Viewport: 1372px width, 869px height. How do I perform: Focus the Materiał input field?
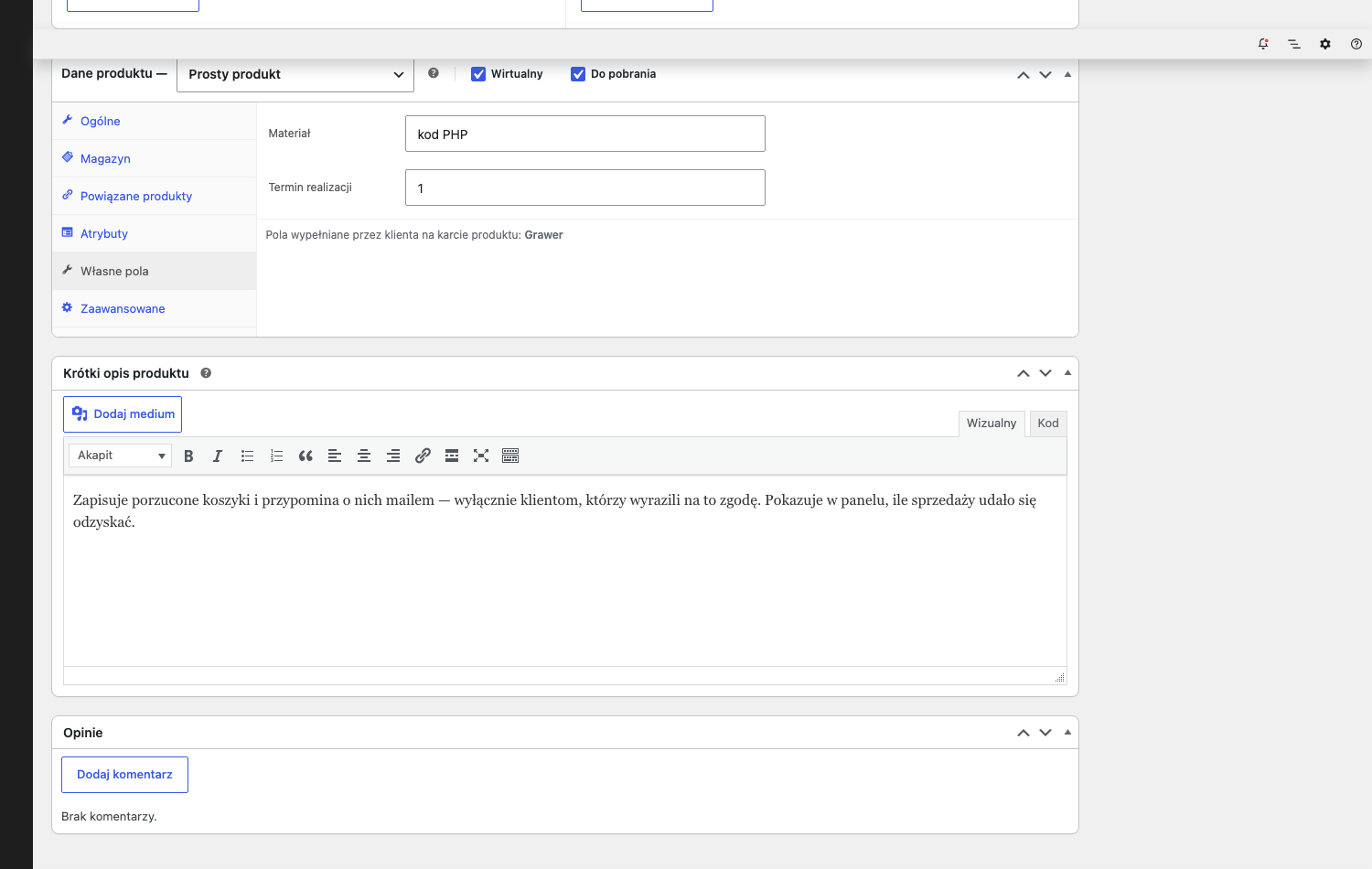coord(585,134)
